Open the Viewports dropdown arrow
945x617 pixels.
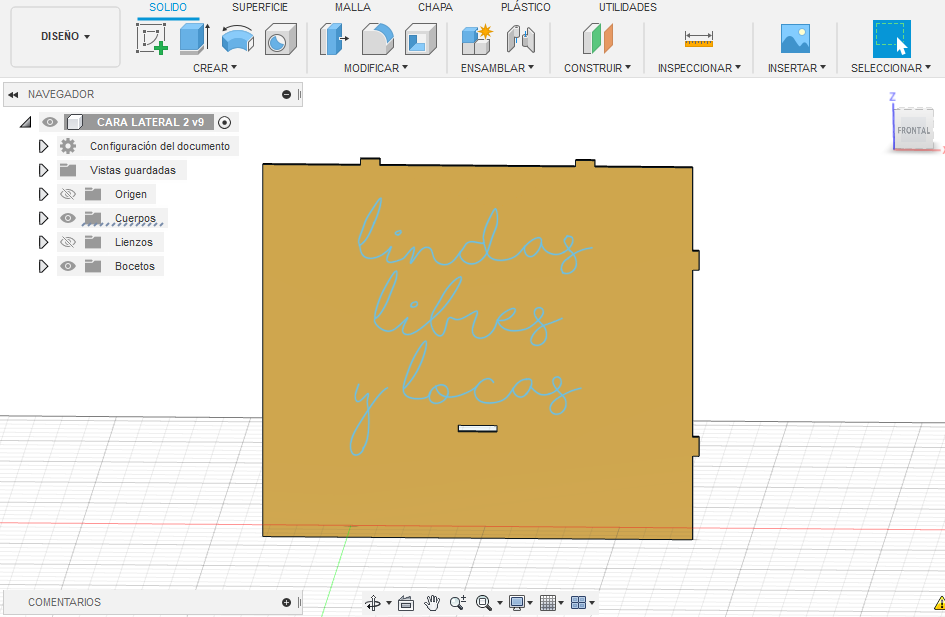click(x=592, y=603)
